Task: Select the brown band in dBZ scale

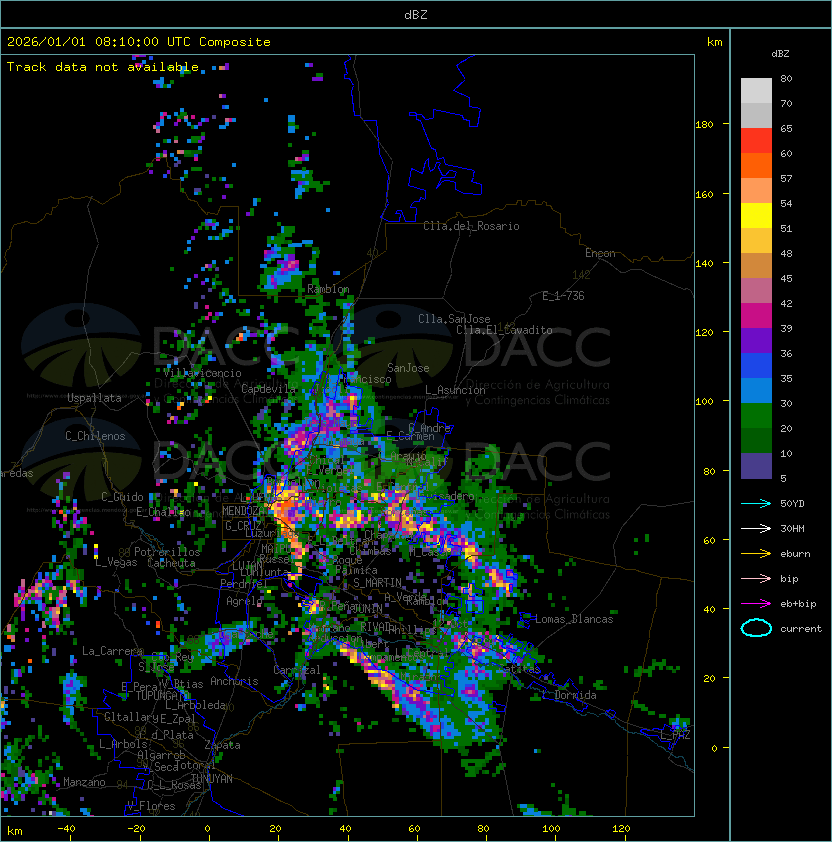Action: click(756, 266)
